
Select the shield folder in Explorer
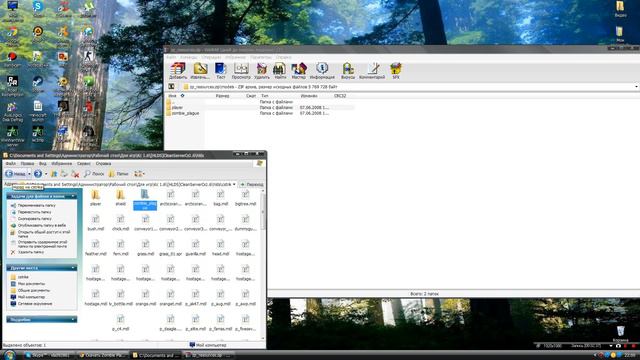(120, 198)
